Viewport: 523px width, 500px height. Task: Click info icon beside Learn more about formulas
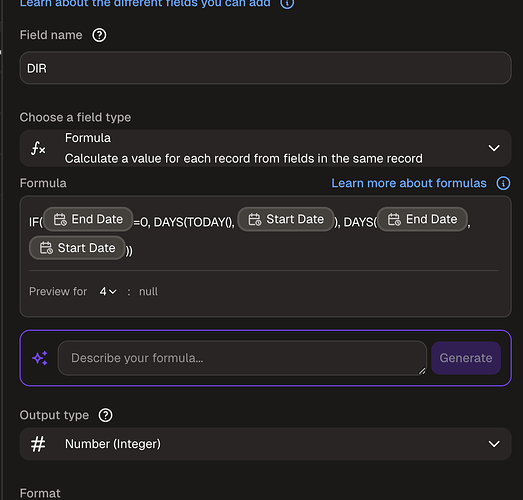tap(503, 183)
